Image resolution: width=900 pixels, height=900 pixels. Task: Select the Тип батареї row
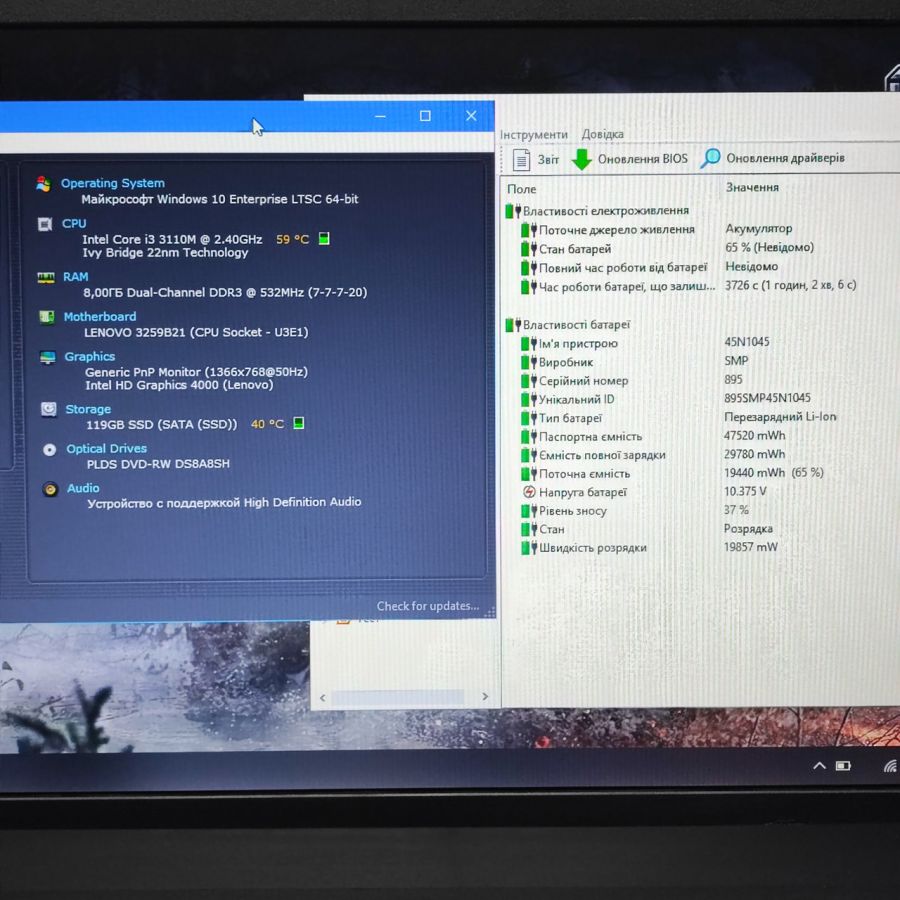(678, 417)
